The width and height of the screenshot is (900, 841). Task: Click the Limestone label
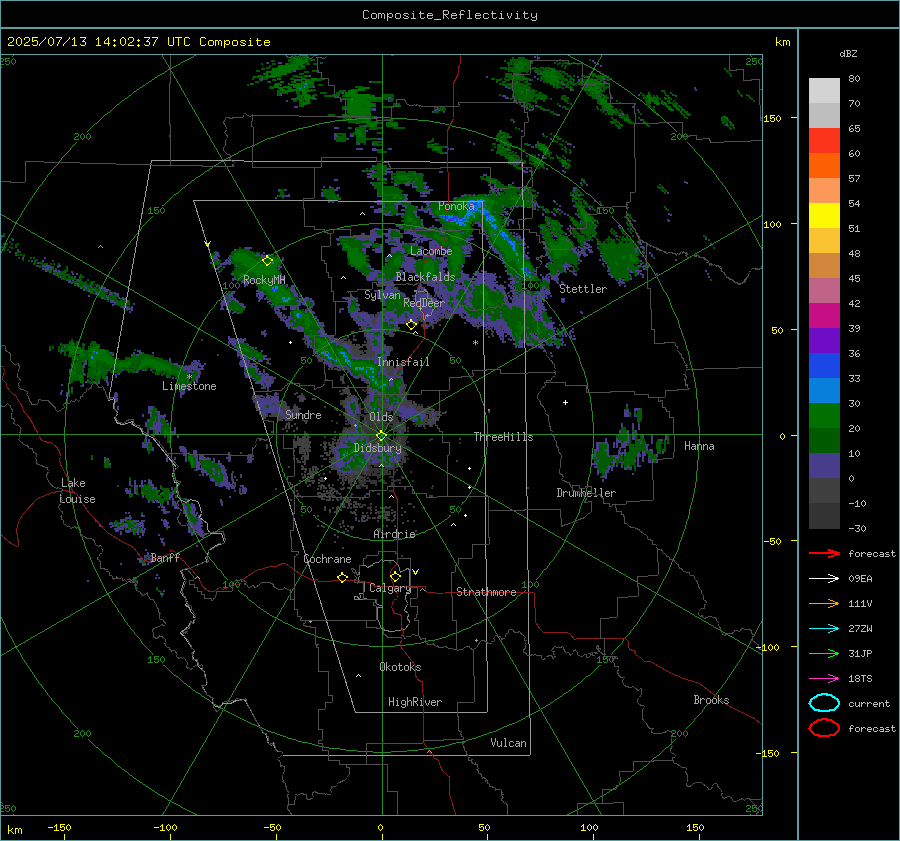[189, 386]
